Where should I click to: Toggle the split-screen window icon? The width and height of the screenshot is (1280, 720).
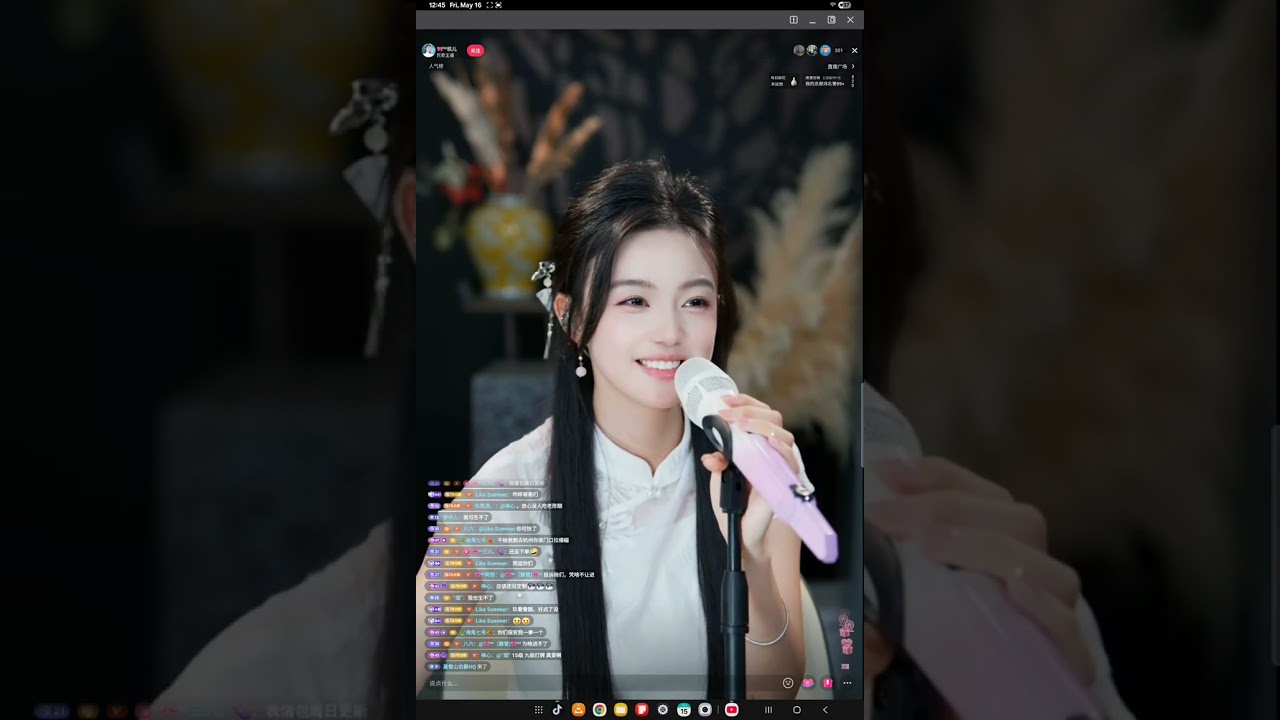coord(793,20)
